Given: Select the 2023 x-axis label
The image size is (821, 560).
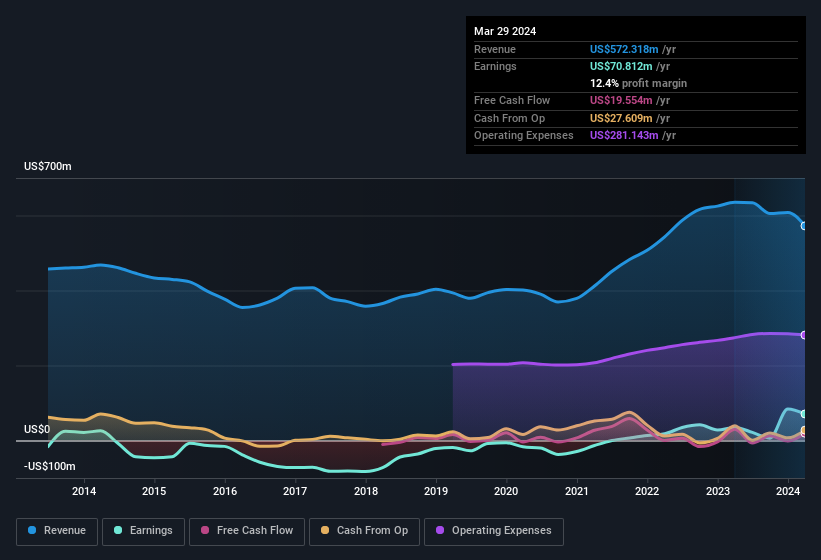Looking at the screenshot, I should tap(718, 491).
